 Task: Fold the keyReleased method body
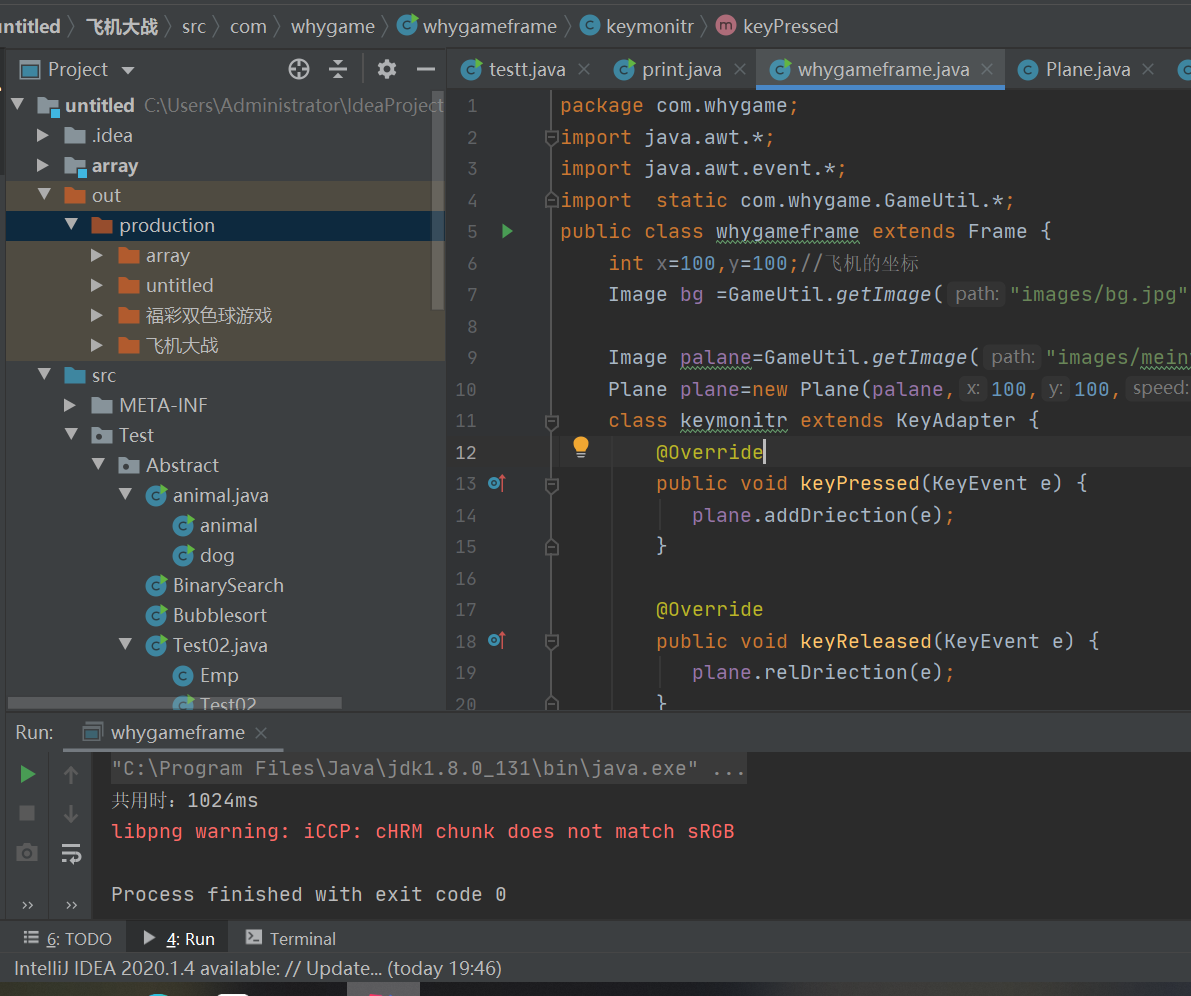click(552, 642)
